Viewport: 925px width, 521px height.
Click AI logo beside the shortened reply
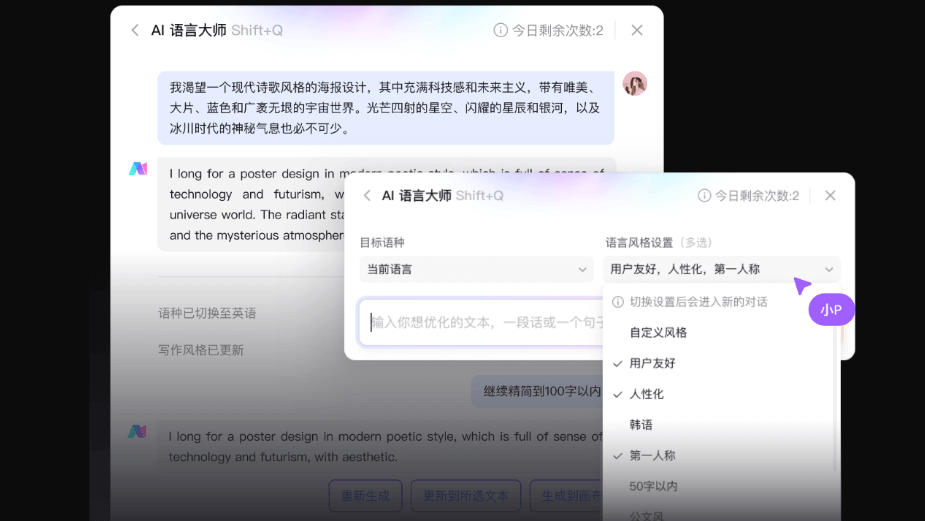click(137, 431)
